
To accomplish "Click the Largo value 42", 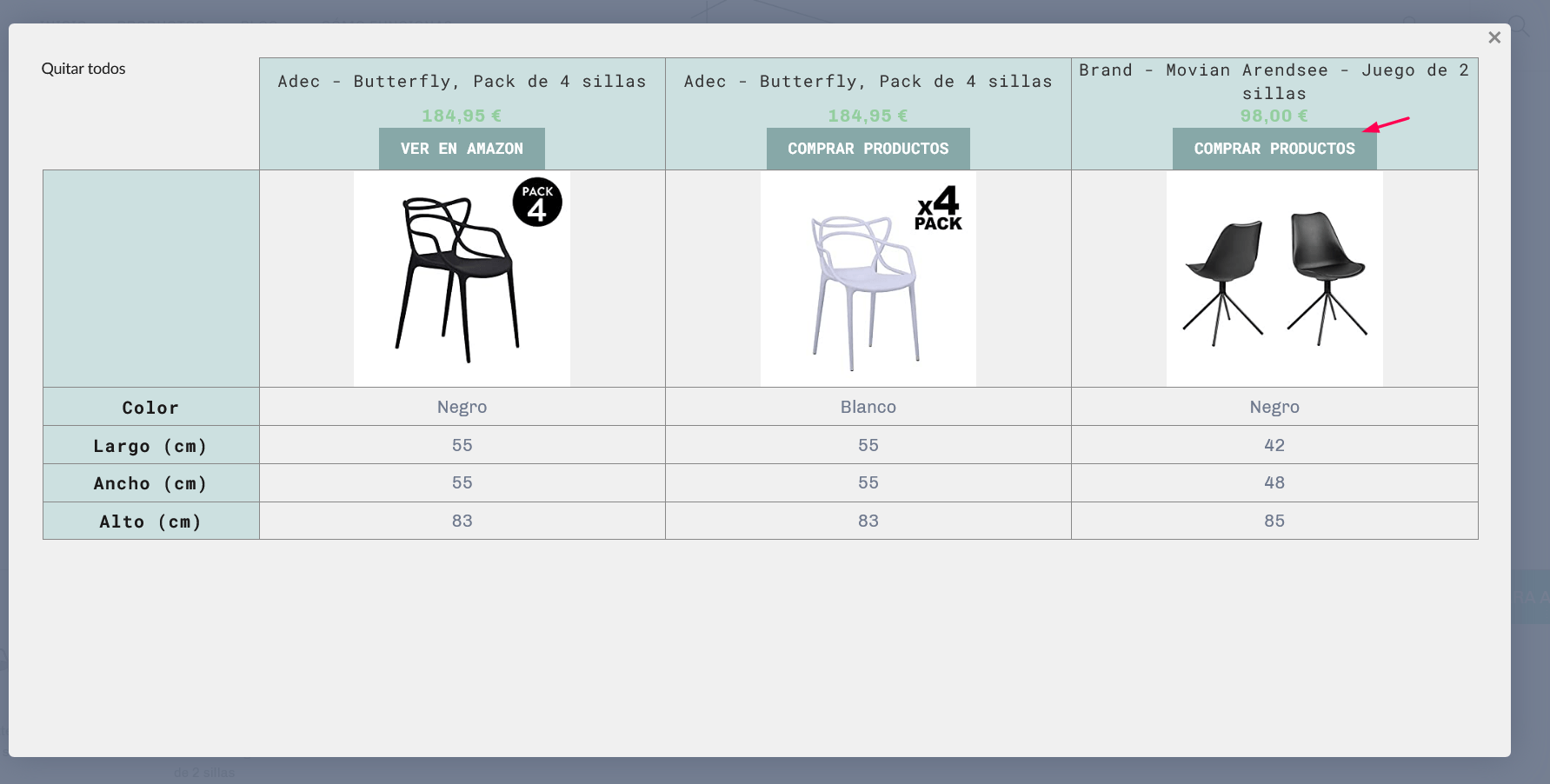I will (1274, 445).
